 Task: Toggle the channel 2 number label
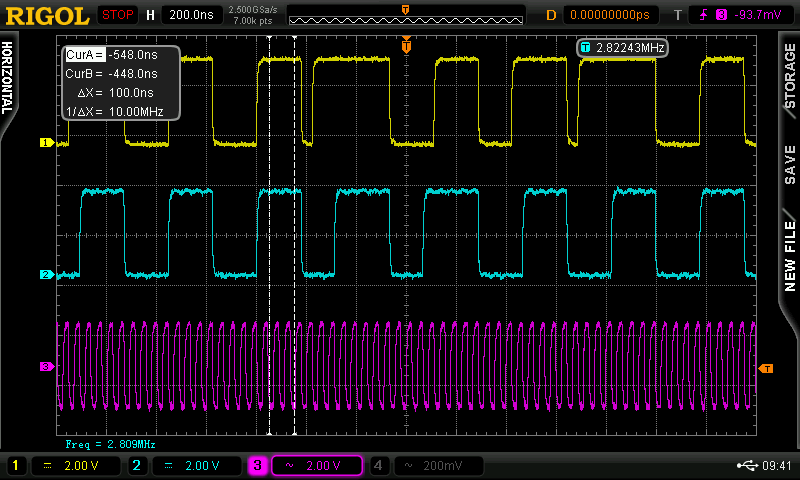point(136,465)
